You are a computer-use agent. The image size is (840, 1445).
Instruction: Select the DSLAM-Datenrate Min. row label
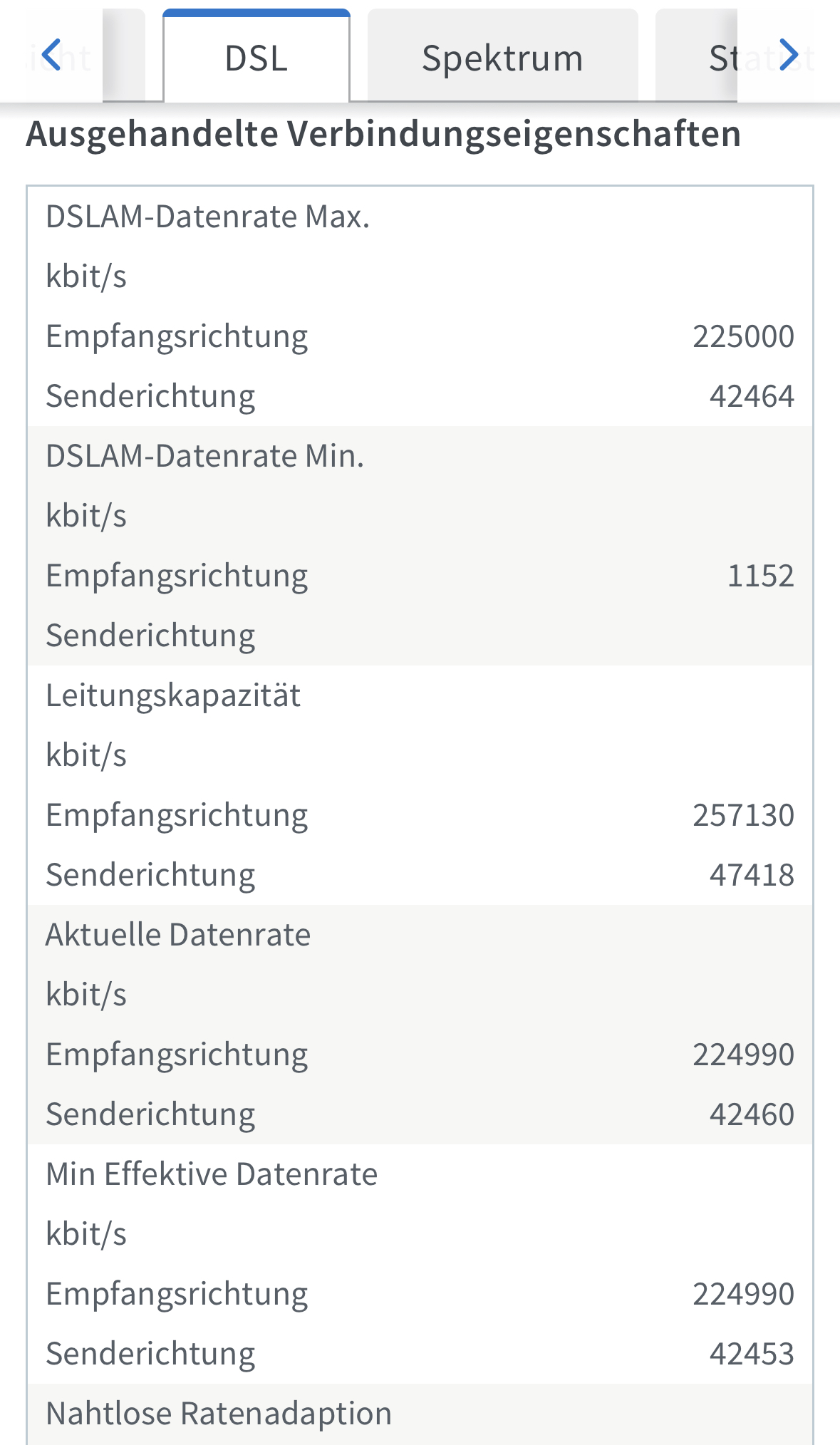[204, 456]
